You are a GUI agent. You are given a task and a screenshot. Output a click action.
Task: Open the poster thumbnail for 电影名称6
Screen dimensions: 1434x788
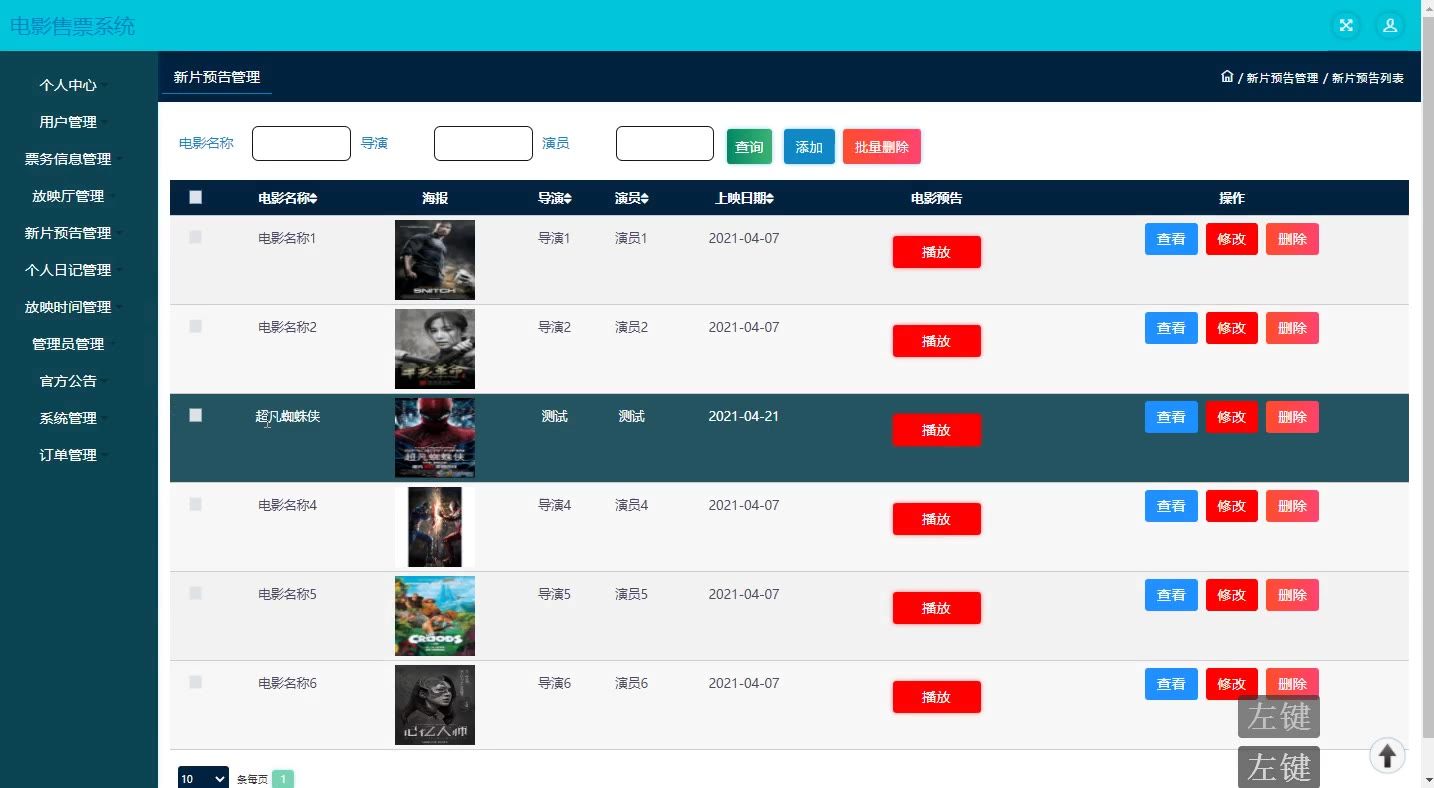click(435, 705)
